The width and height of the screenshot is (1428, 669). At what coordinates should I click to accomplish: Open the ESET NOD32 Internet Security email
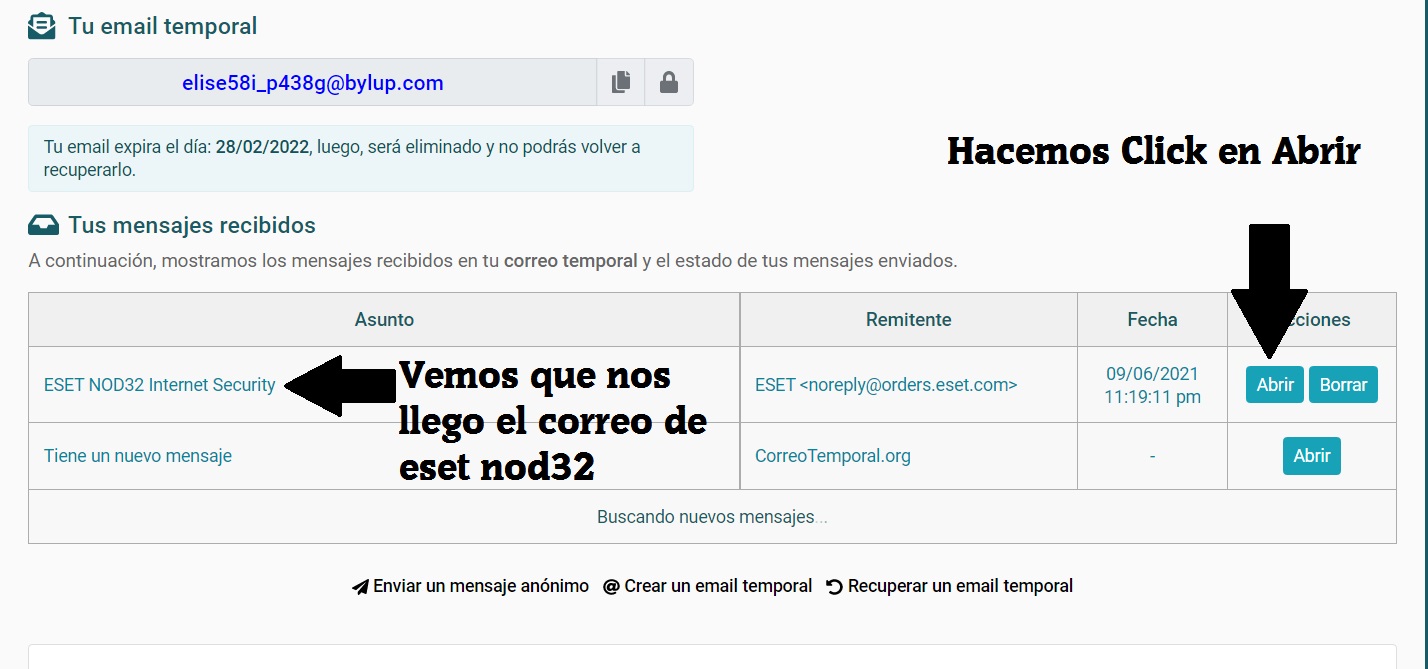[x=1274, y=384]
